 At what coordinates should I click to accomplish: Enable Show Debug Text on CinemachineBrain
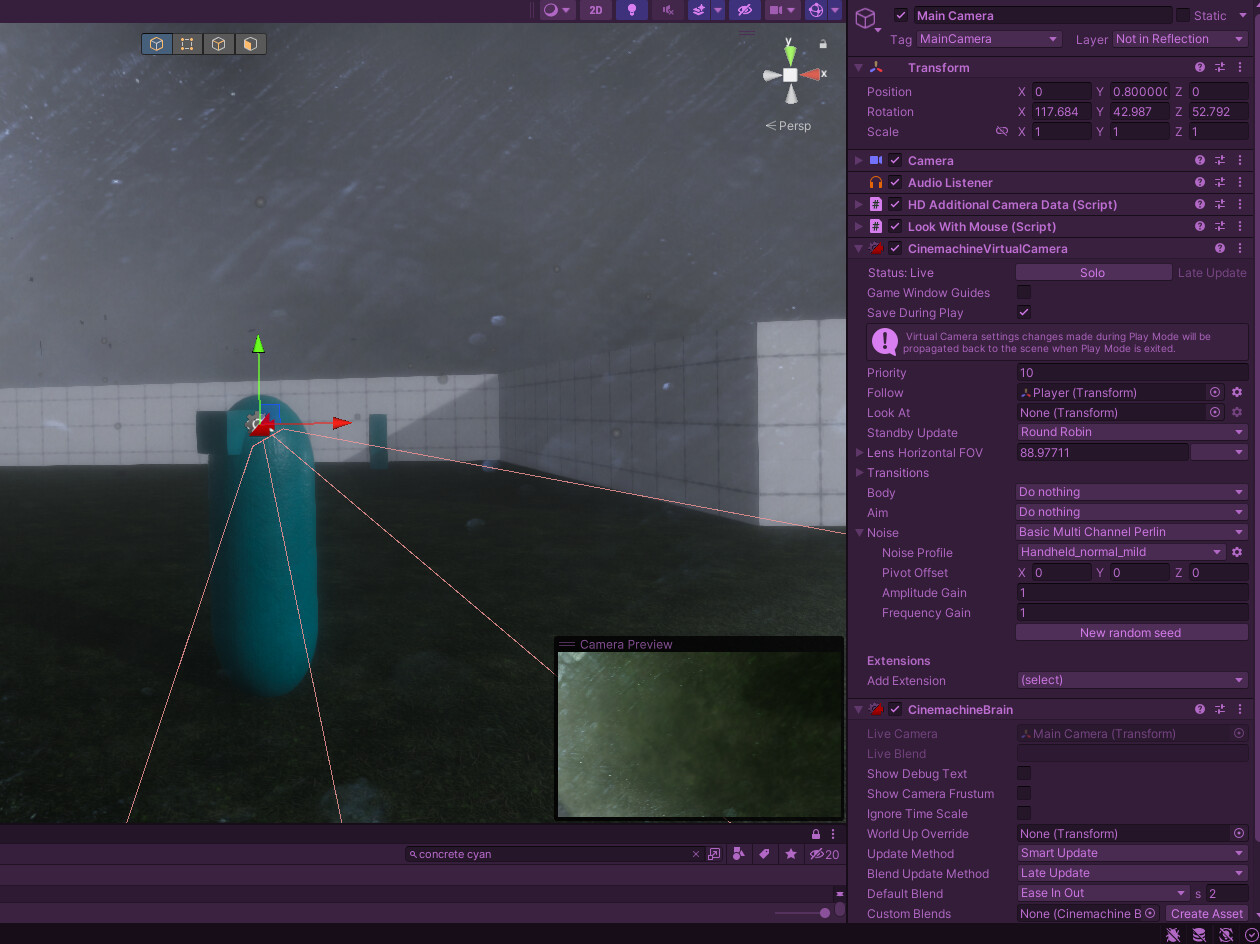[1023, 773]
